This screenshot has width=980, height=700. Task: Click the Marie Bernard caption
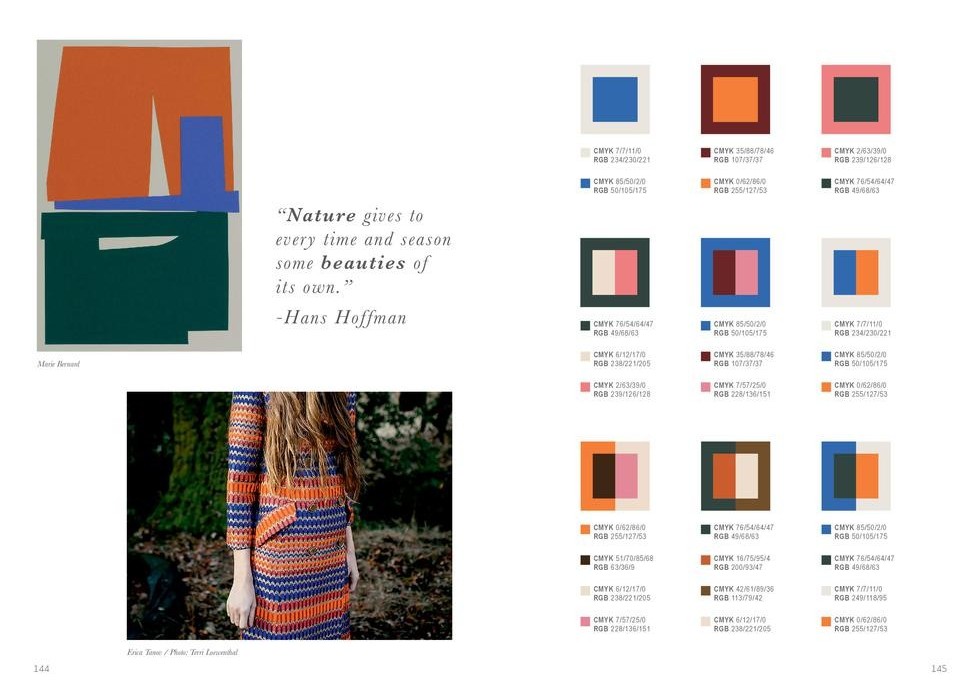pyautogui.click(x=59, y=364)
